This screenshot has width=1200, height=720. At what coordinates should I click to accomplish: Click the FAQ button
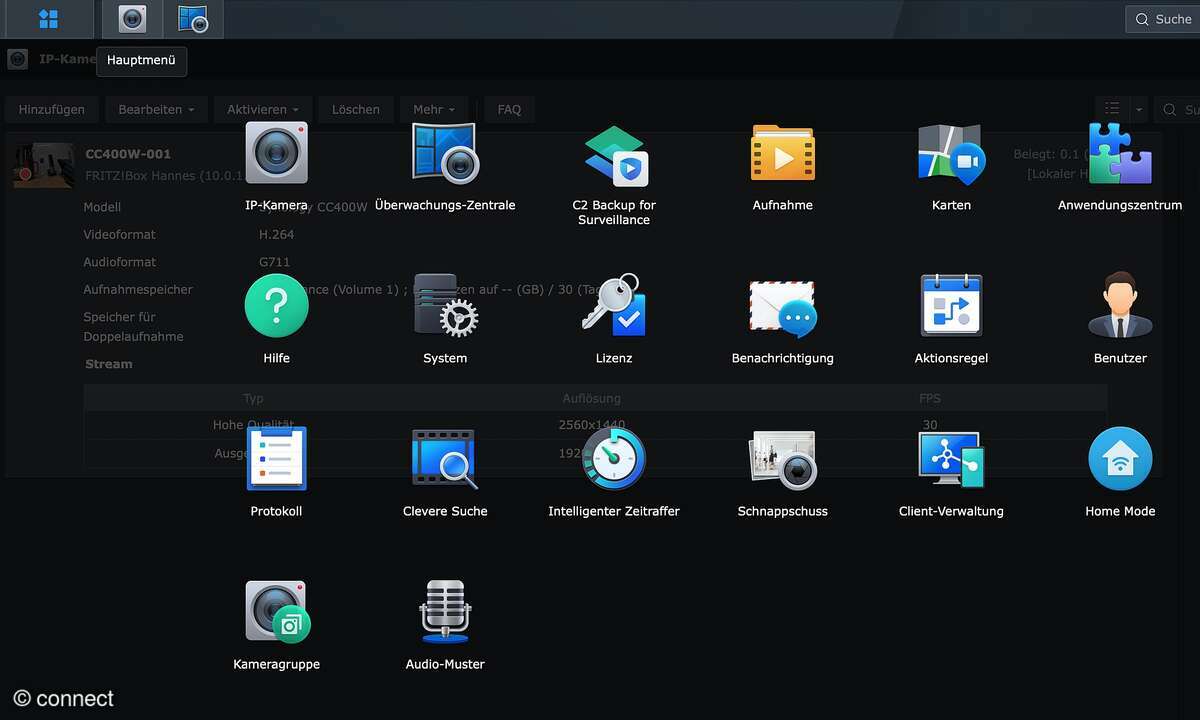tap(509, 109)
